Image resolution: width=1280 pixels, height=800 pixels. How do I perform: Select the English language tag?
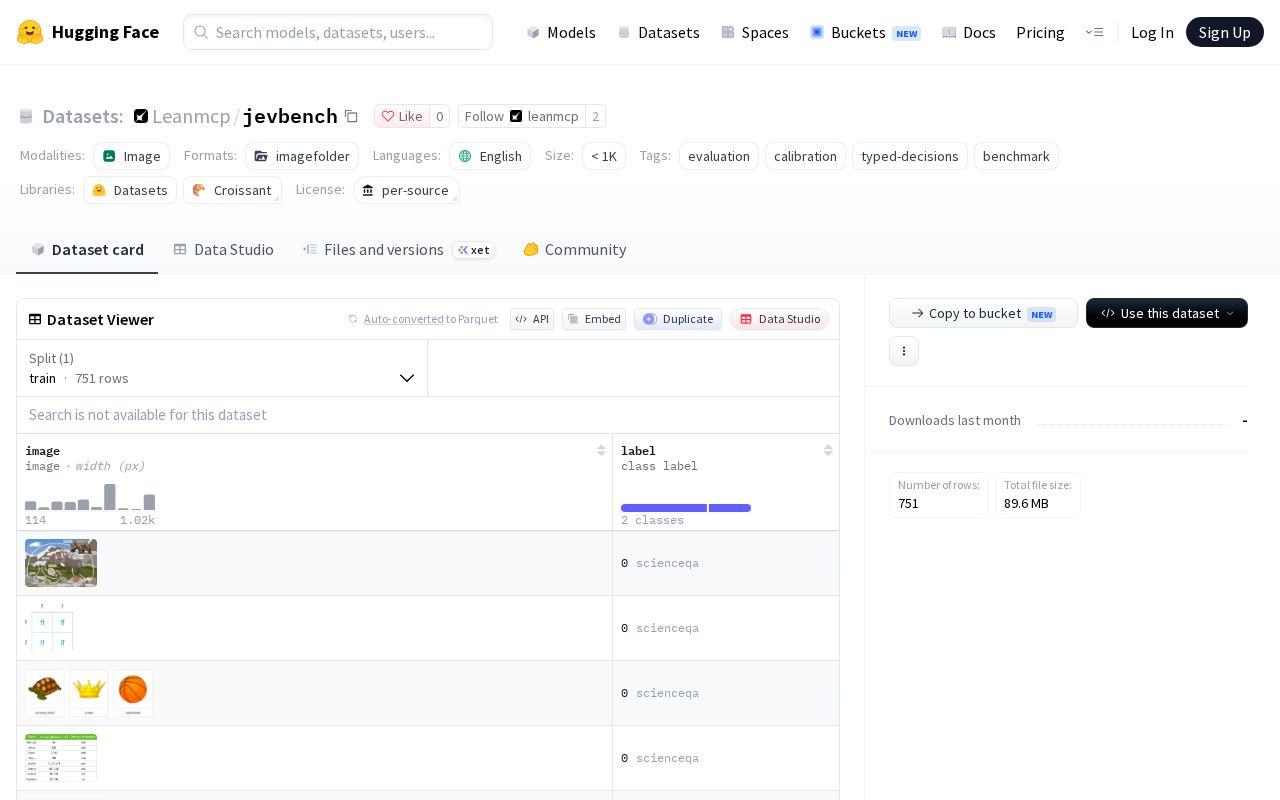click(x=490, y=156)
